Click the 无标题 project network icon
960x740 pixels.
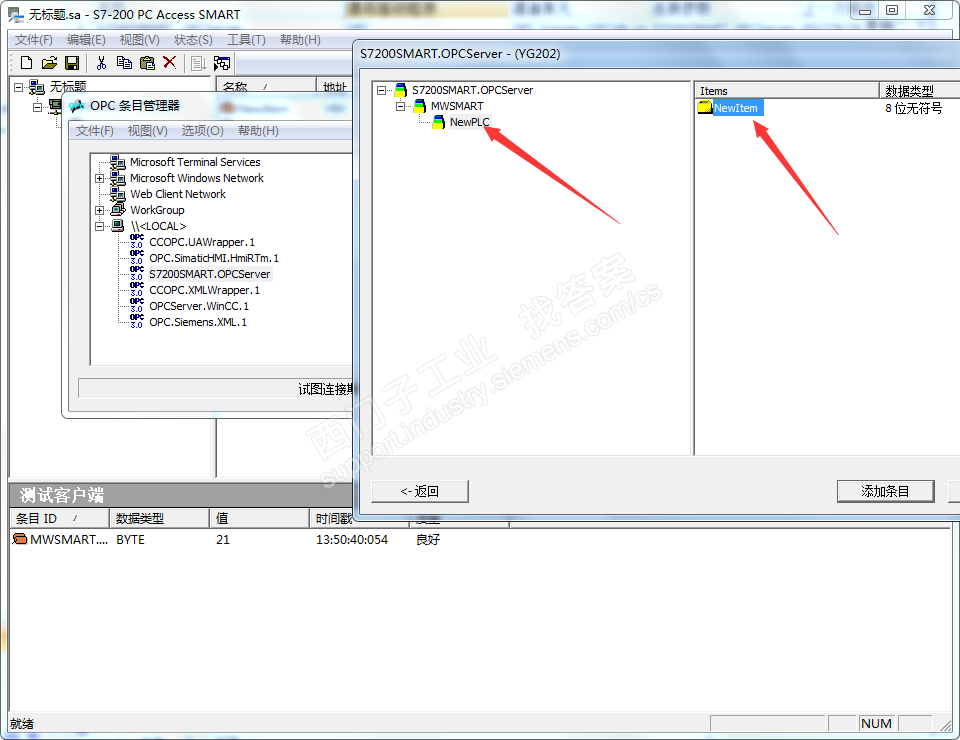37,87
